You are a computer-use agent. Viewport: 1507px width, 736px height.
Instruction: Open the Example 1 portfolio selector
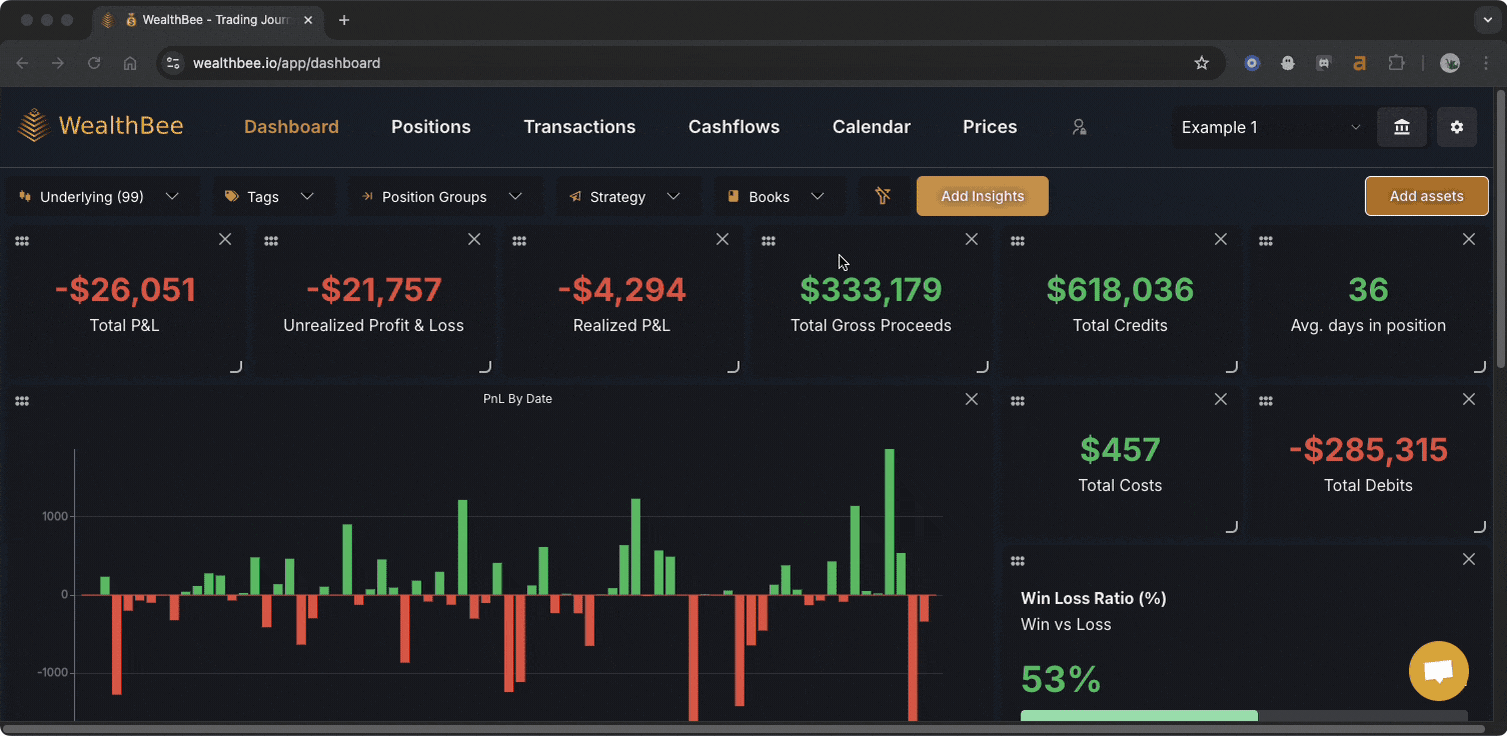[x=1272, y=127]
